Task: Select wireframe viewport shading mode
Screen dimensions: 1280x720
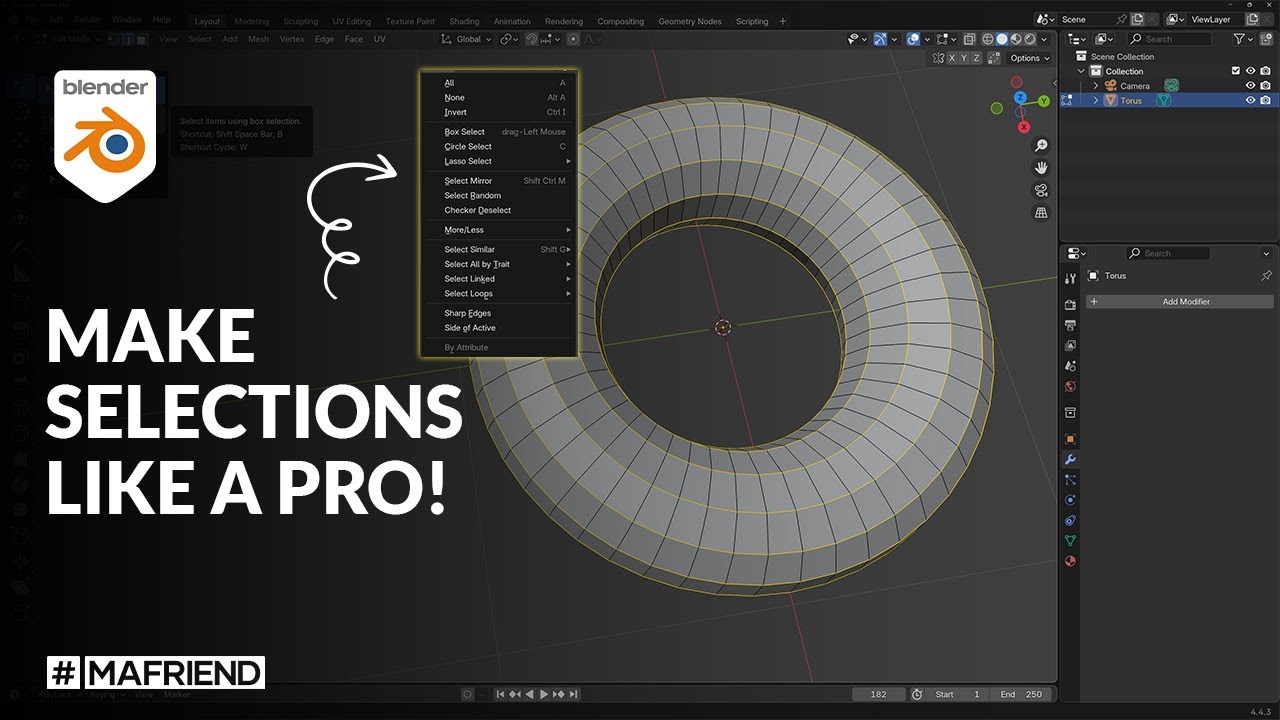Action: point(987,39)
